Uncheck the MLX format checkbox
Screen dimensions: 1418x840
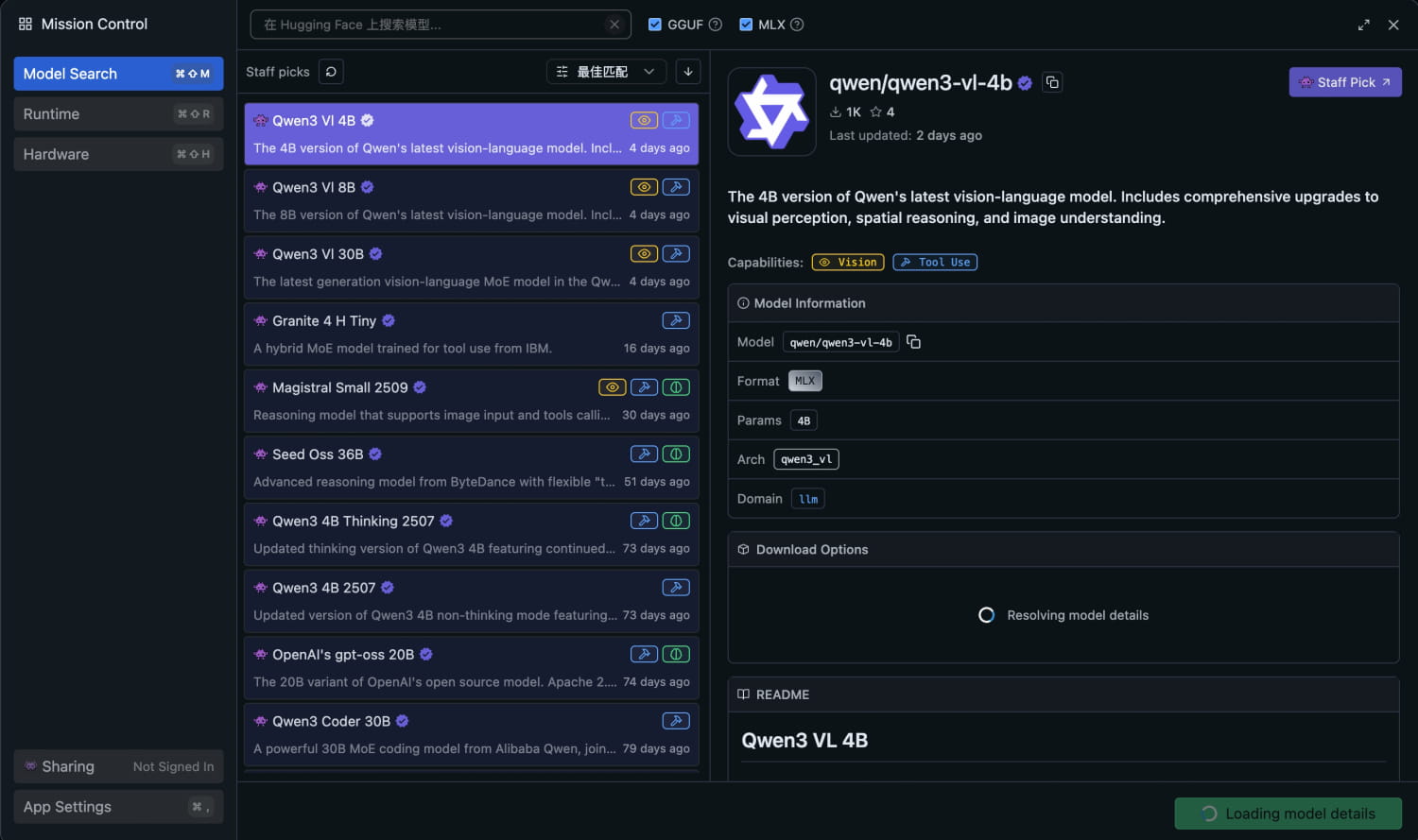(746, 25)
